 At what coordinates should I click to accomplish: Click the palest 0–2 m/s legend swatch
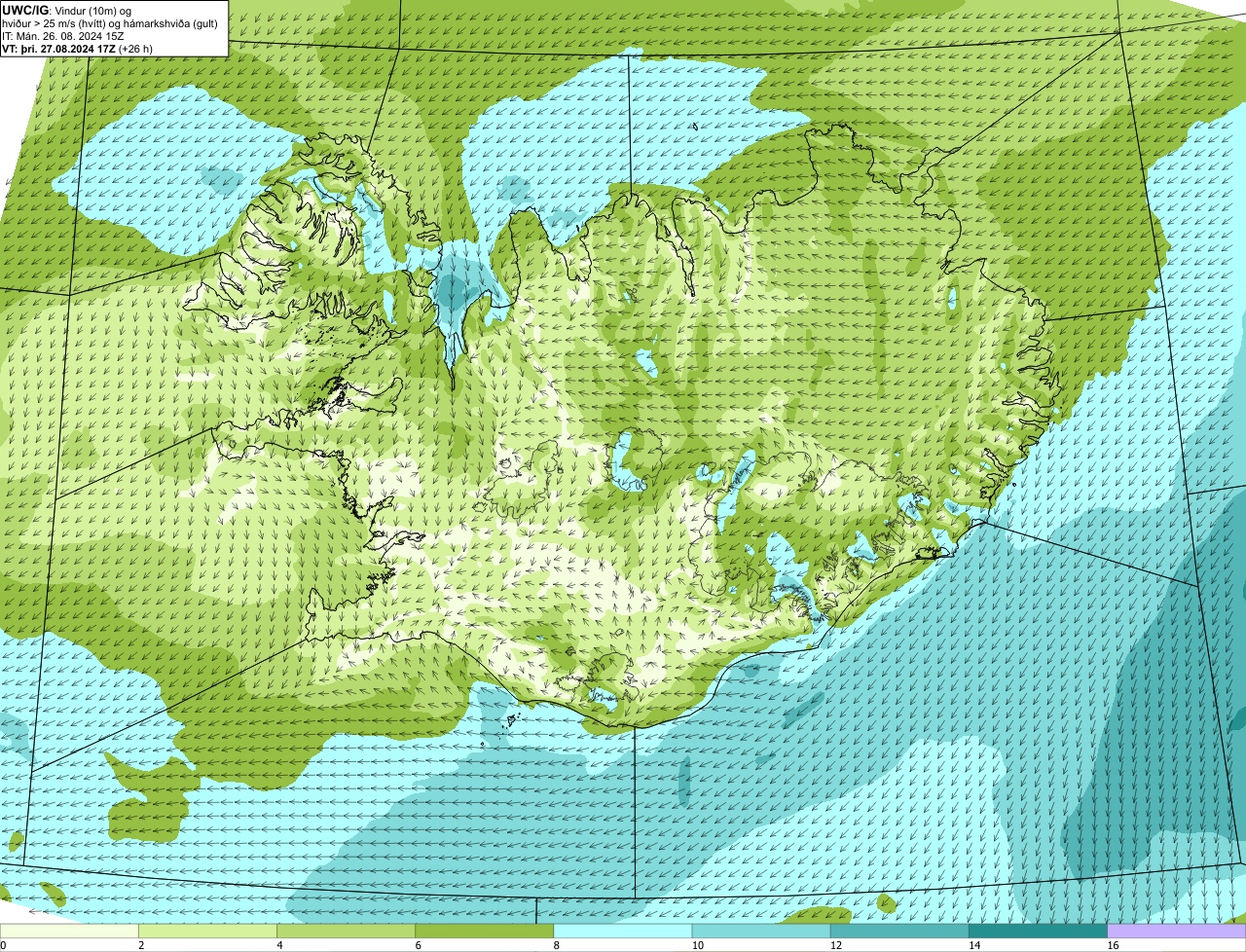[69, 932]
